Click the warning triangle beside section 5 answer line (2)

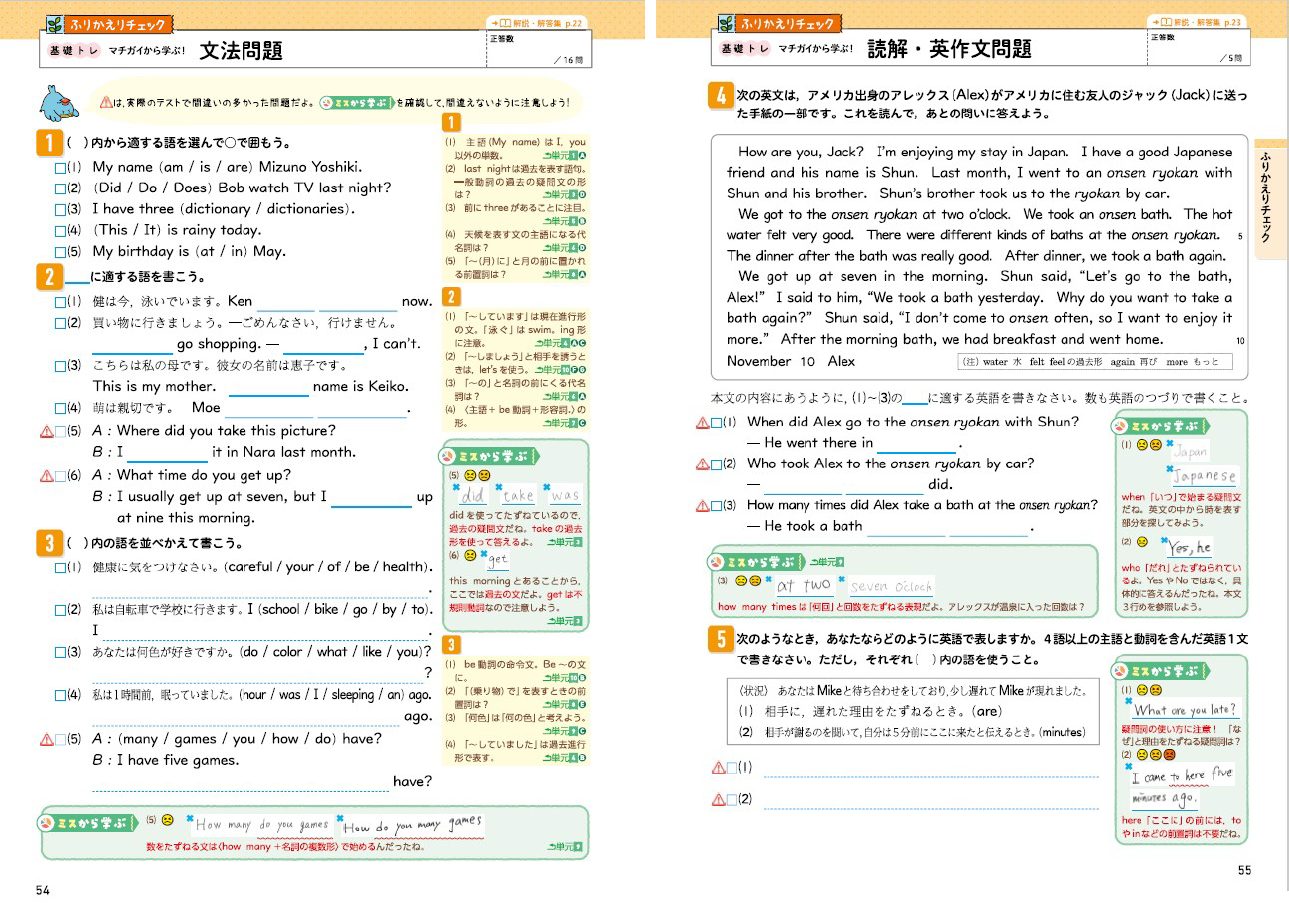pyautogui.click(x=717, y=799)
